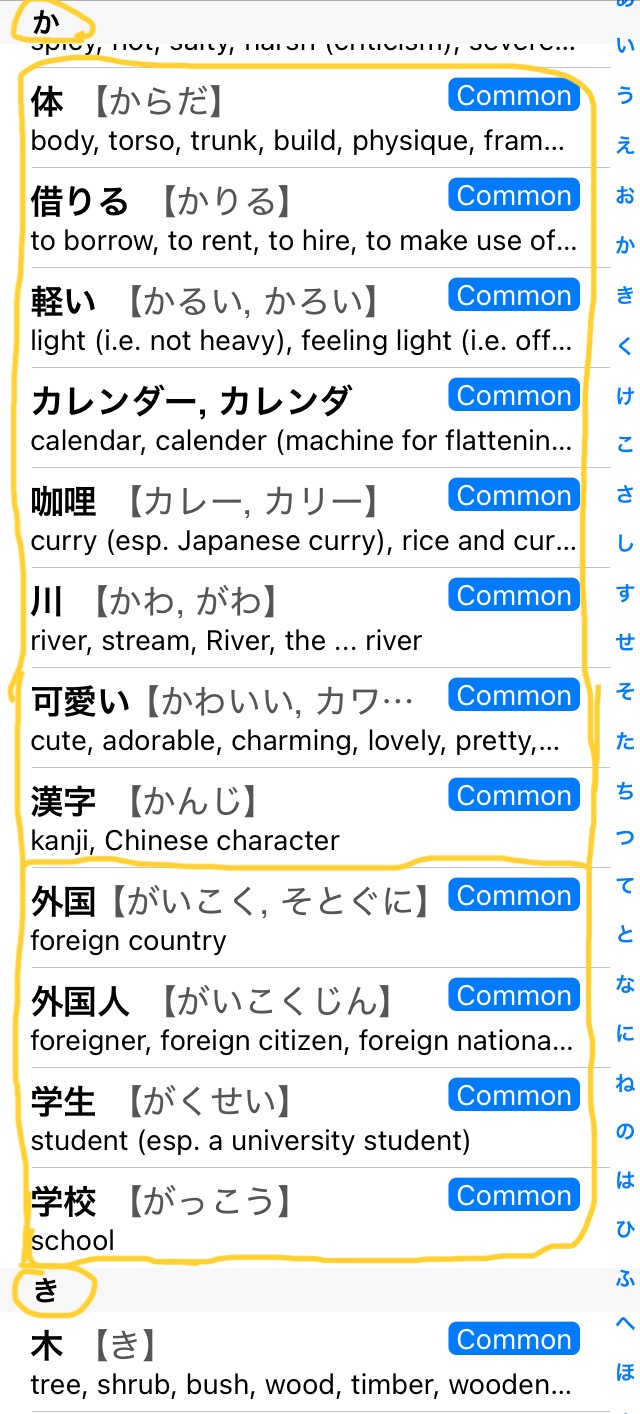
Task: Open the 体 (からだ) dictionary entry
Action: click(x=300, y=119)
